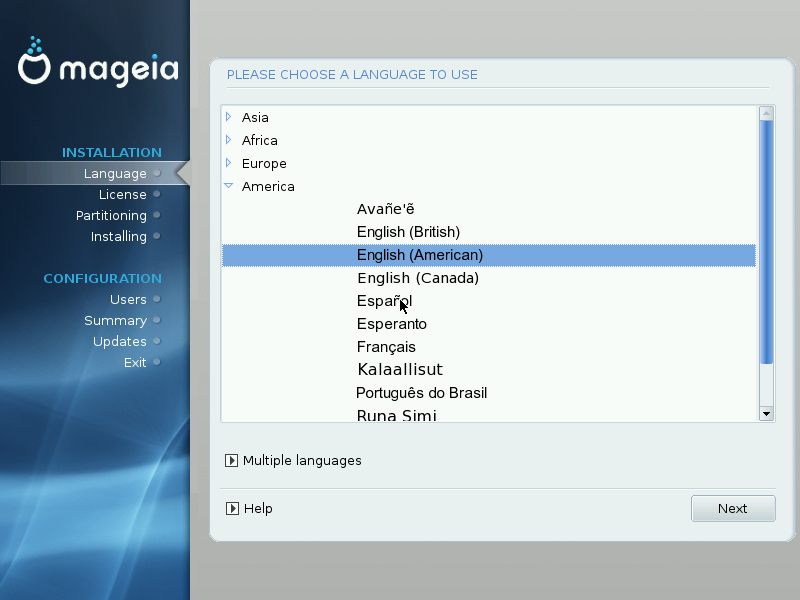Screen dimensions: 800x600
Task: Click the Africa tree label
Action: 260,140
